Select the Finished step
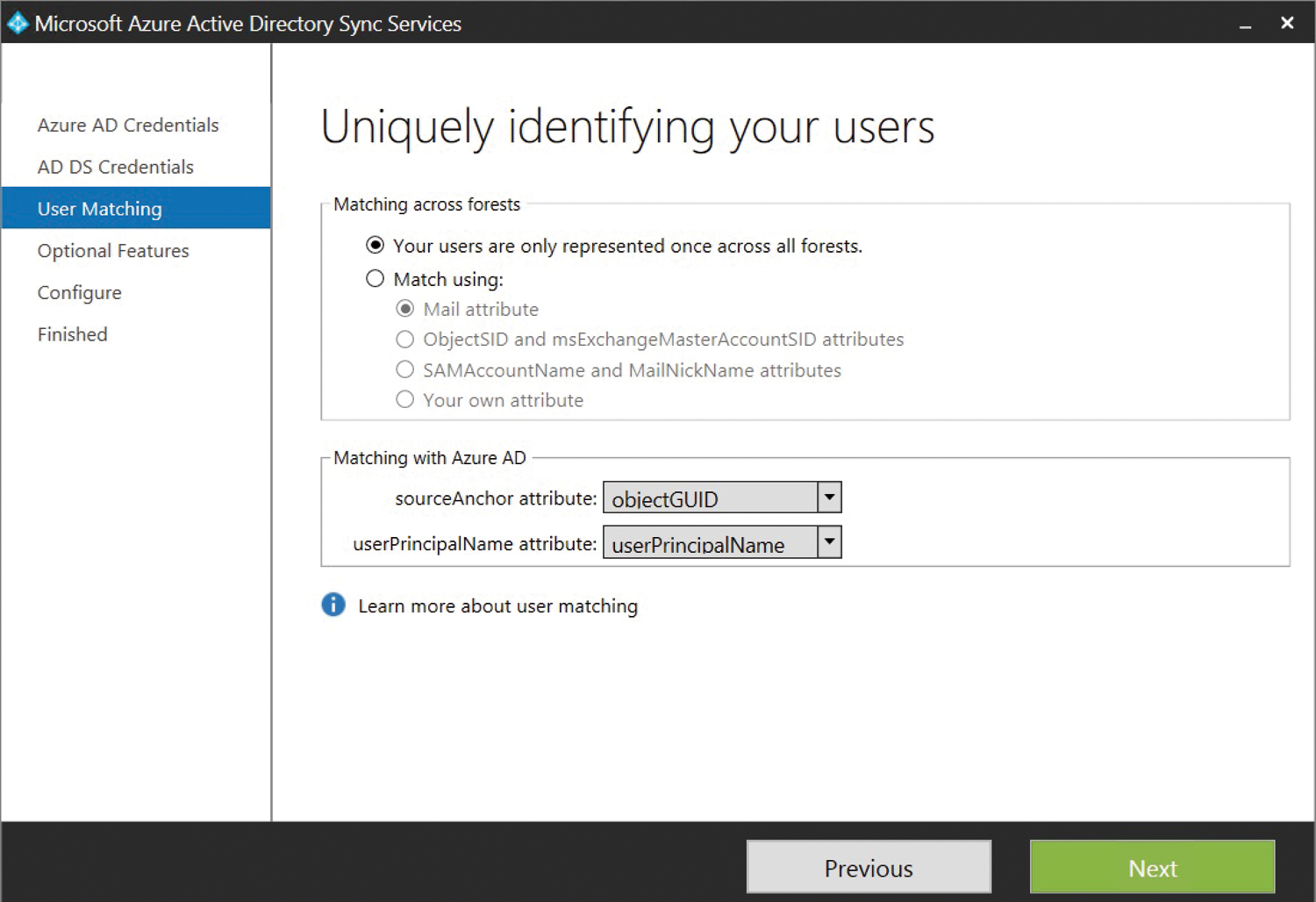1316x902 pixels. 72,333
